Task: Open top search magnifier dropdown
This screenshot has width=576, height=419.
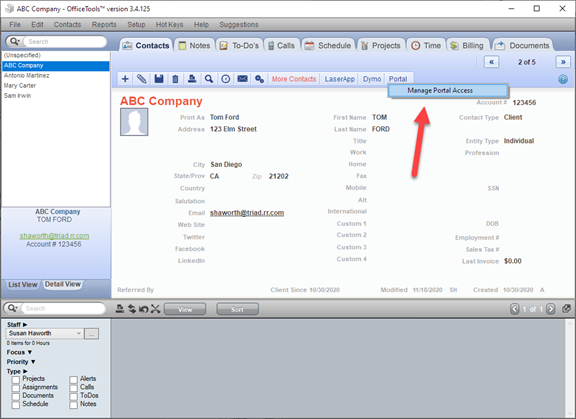Action: [14, 41]
